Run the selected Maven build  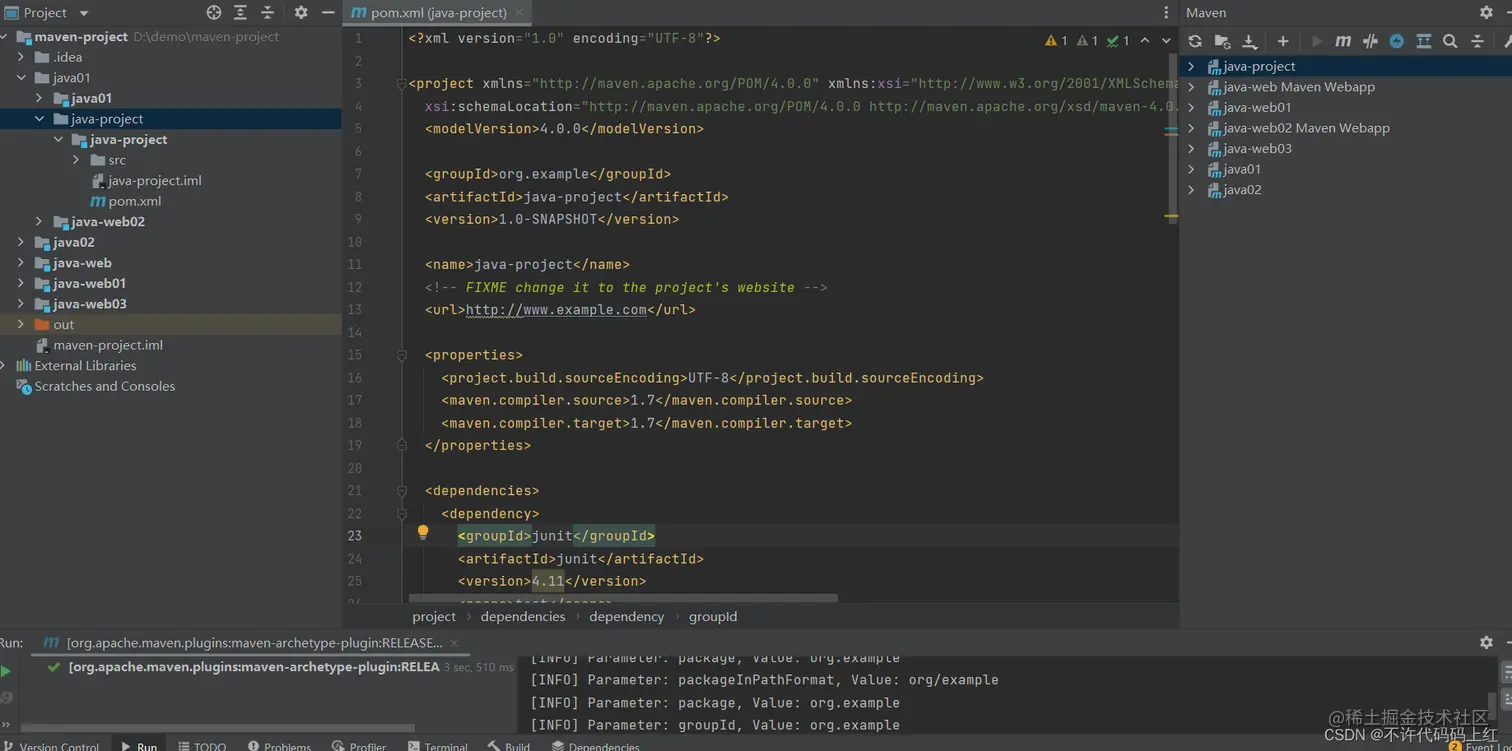point(1317,41)
